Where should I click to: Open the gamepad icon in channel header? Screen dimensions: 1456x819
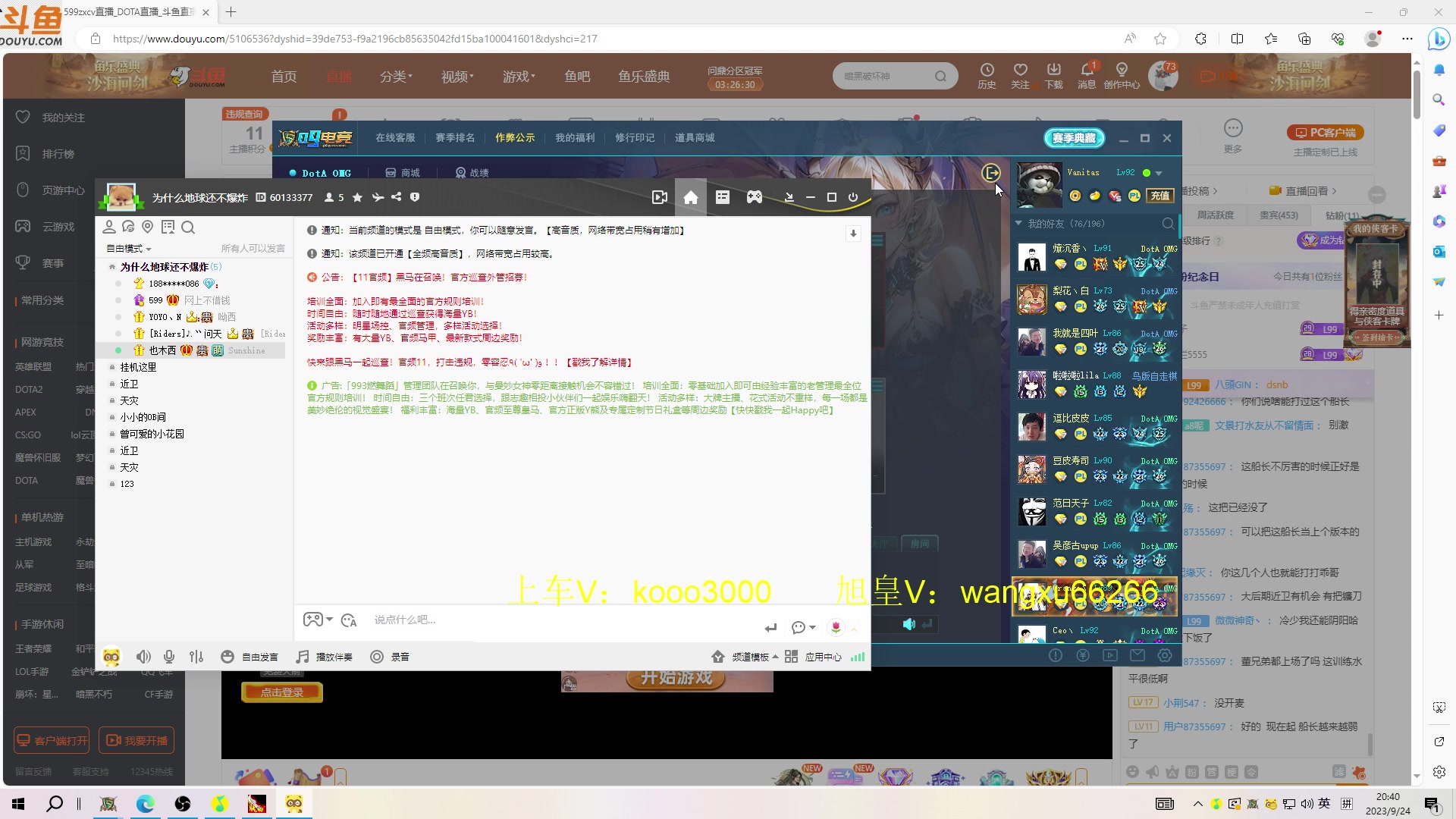(x=755, y=197)
